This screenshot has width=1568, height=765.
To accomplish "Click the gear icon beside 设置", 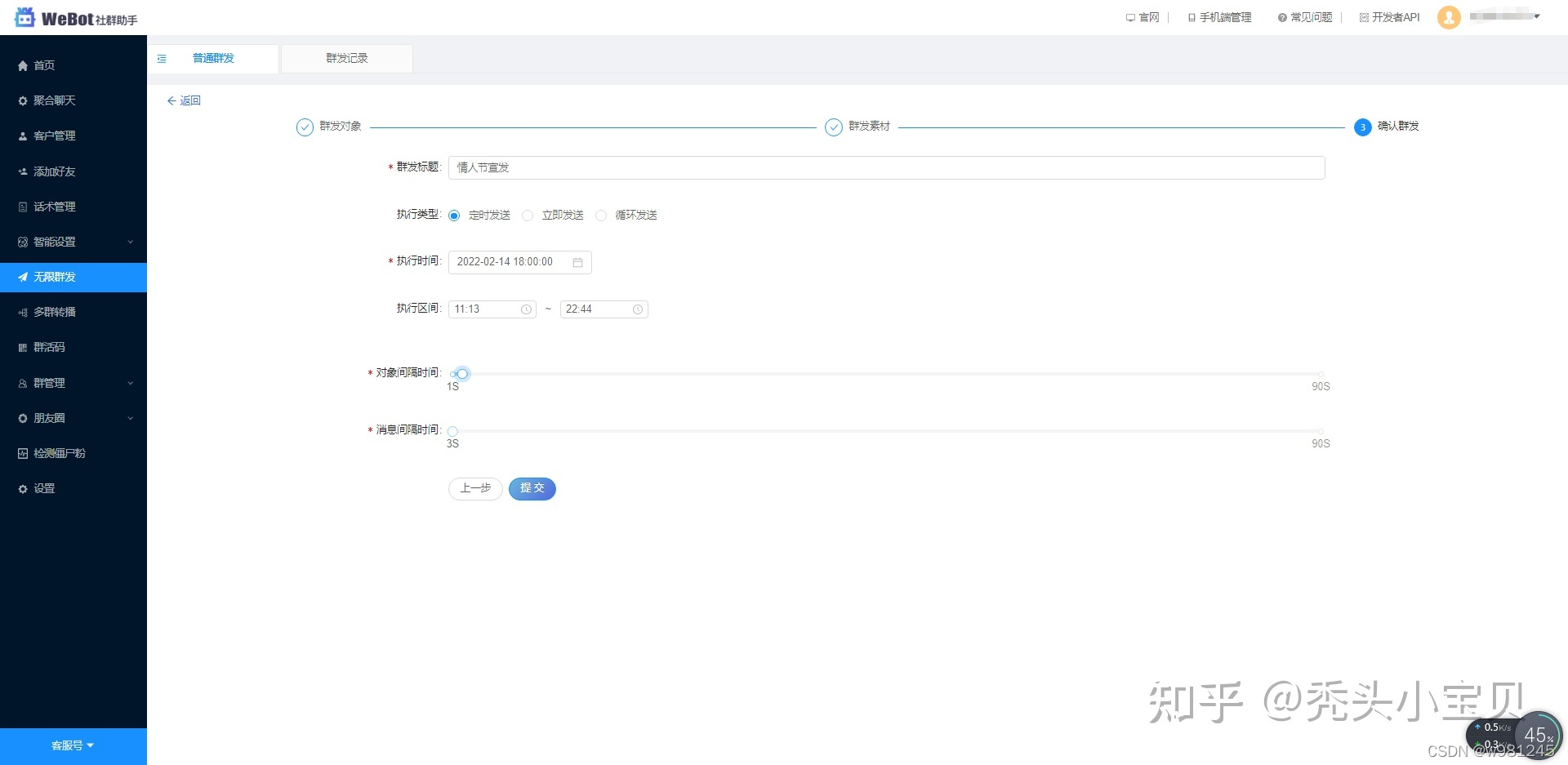I will 23,488.
